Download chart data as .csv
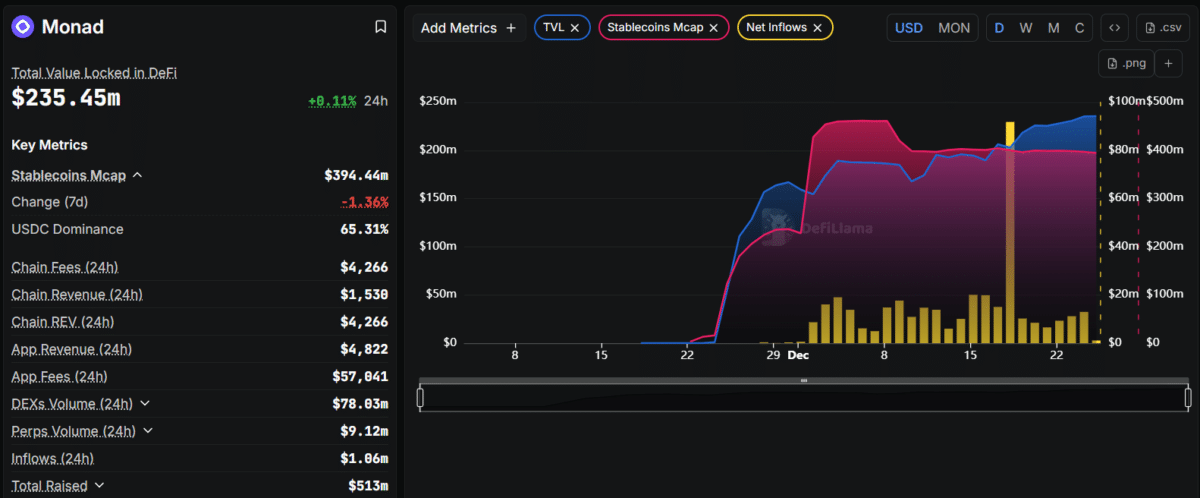This screenshot has width=1200, height=498. click(1161, 28)
